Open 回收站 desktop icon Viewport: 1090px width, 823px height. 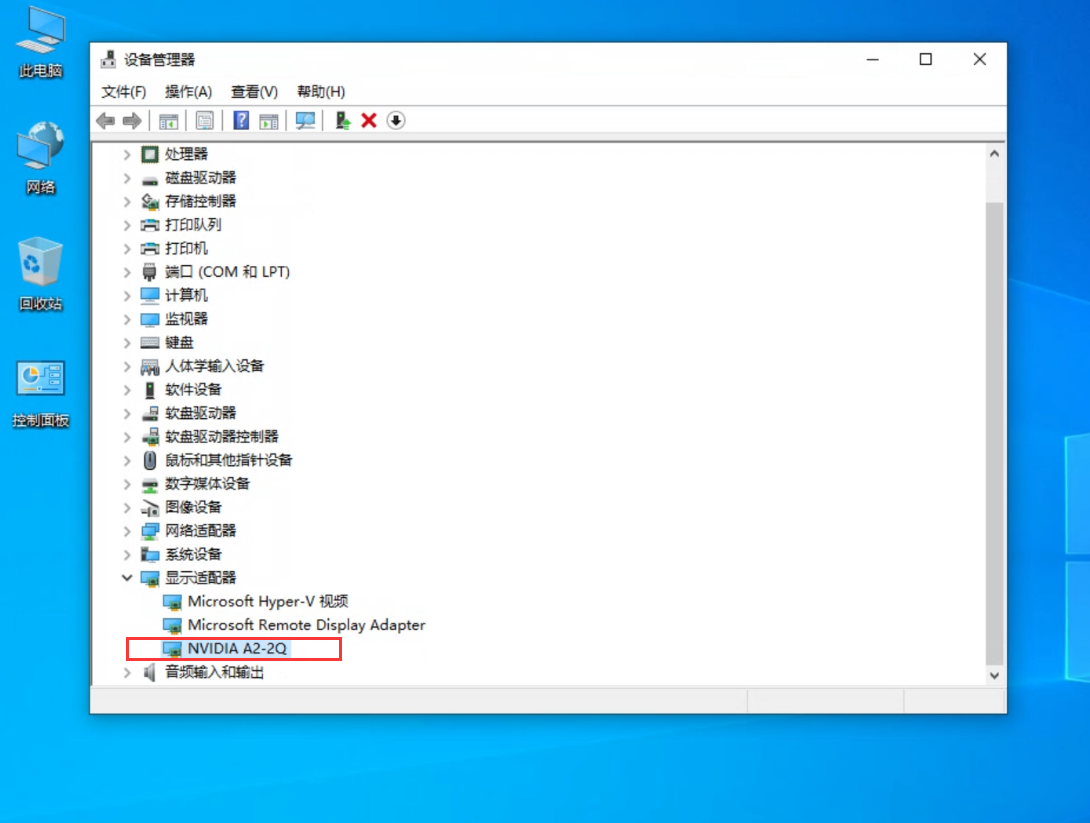pyautogui.click(x=41, y=275)
